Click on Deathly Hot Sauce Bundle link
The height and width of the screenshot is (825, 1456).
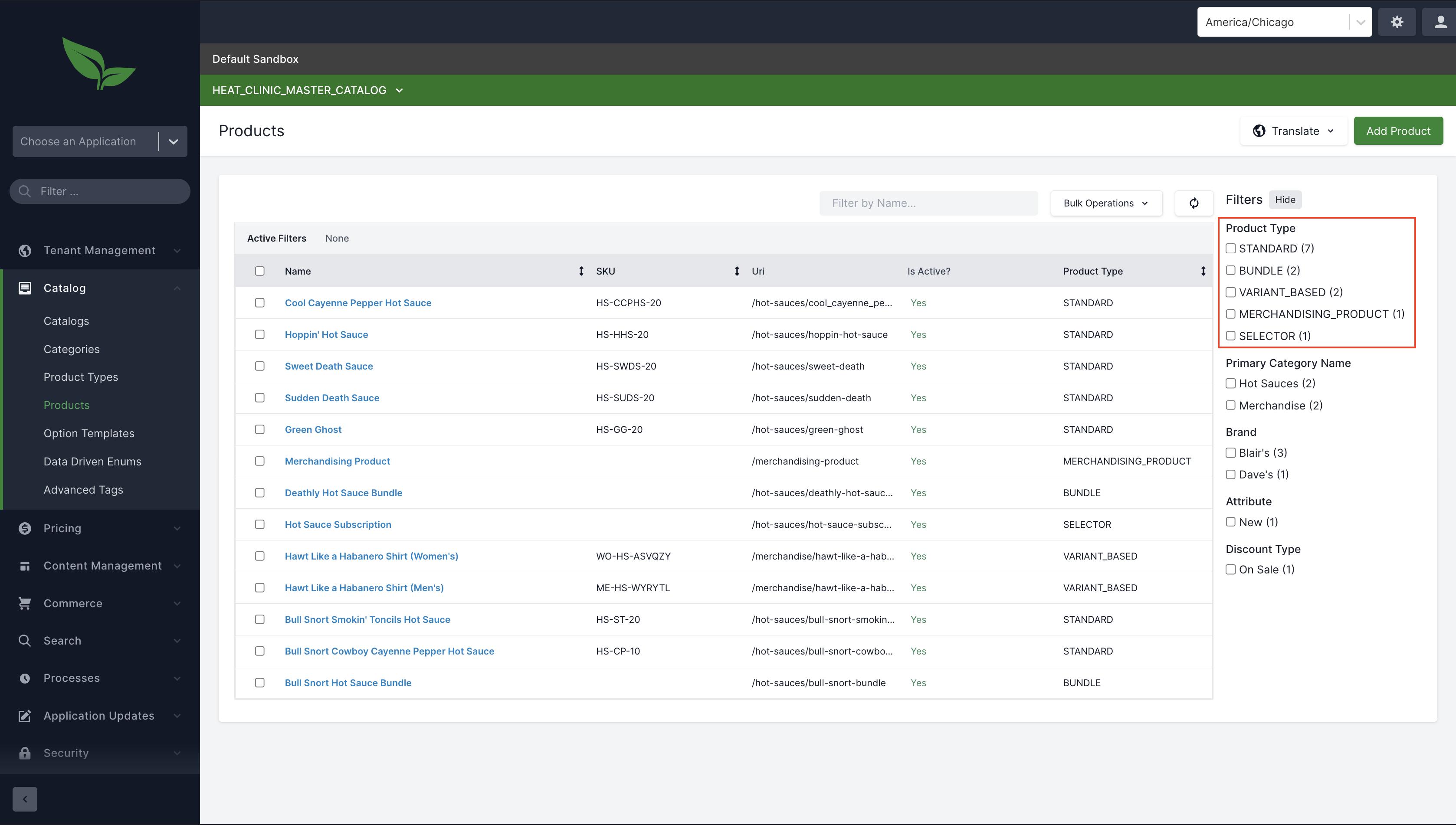pos(343,492)
